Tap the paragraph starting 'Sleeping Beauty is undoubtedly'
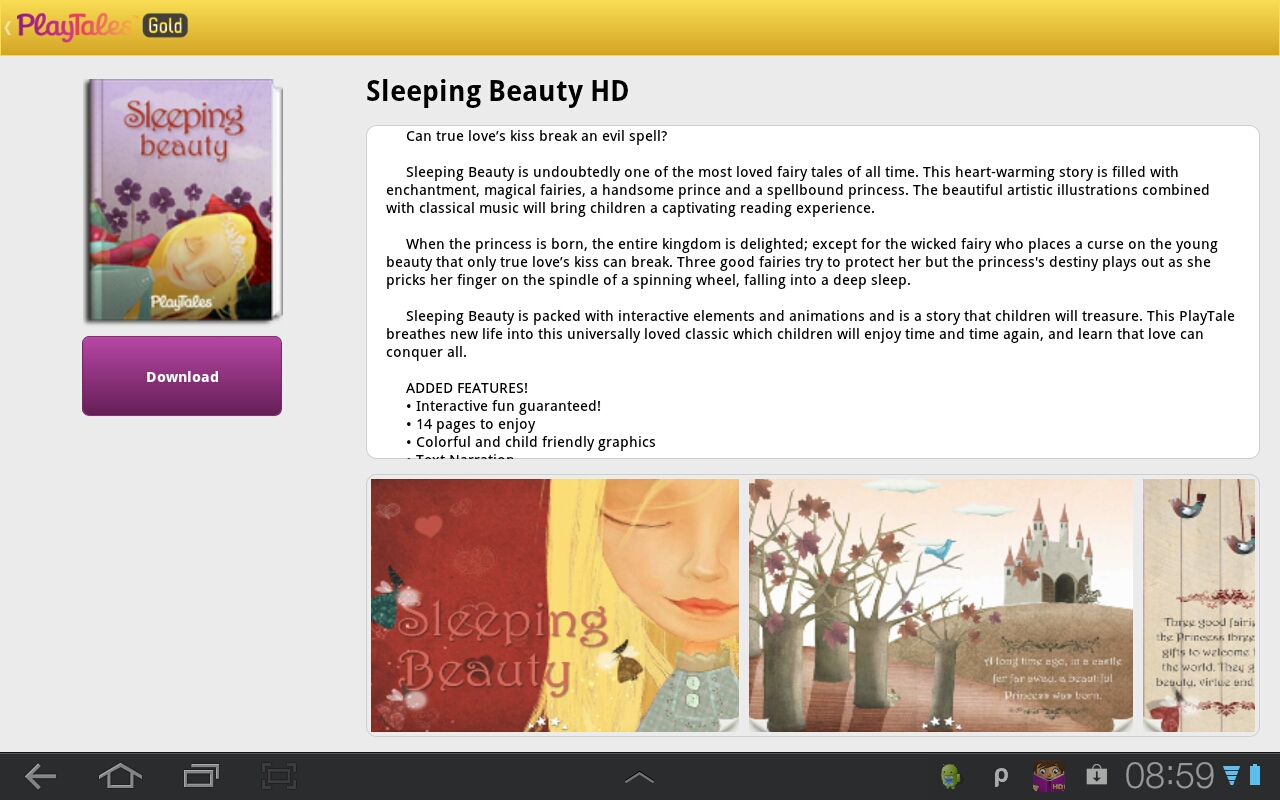1280x800 pixels. [x=798, y=190]
